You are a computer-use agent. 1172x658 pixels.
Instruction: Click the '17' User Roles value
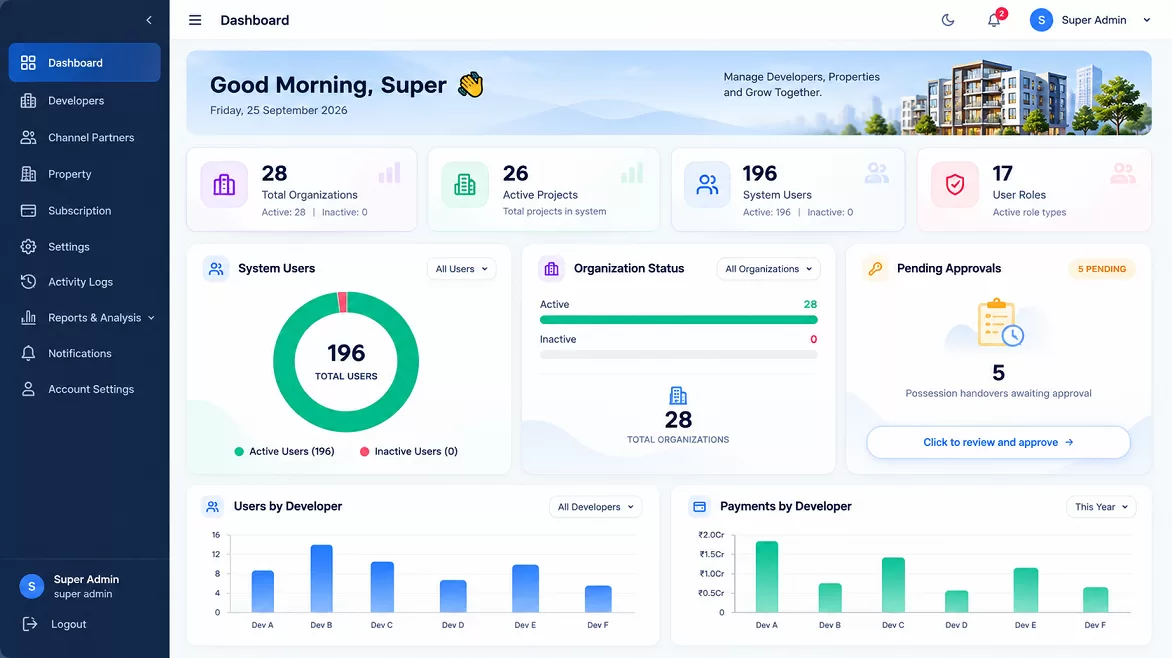[1003, 173]
